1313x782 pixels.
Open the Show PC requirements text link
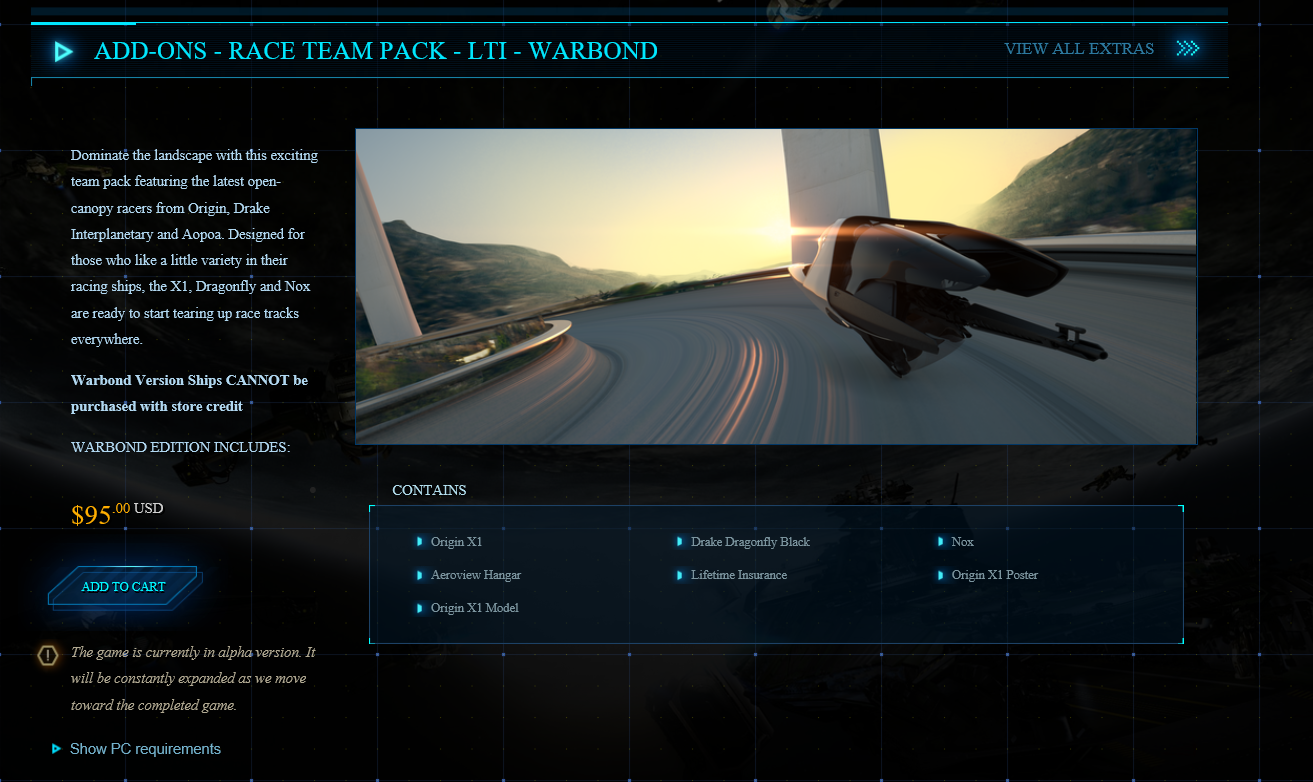coord(145,749)
